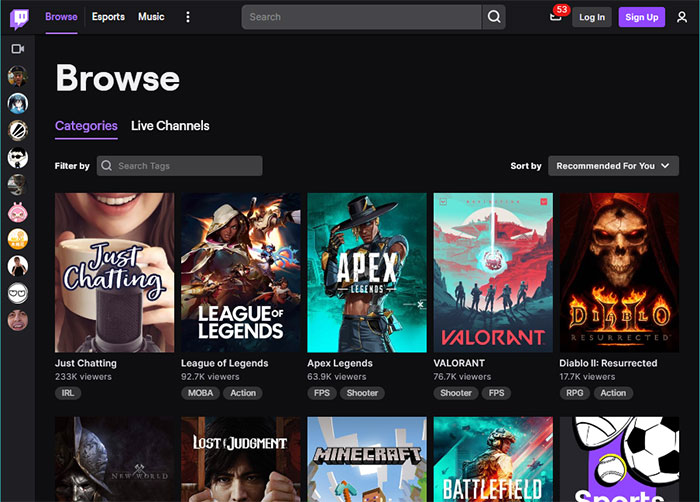Click the MOBA tag under League of Legends
The height and width of the screenshot is (502, 700).
click(x=200, y=393)
